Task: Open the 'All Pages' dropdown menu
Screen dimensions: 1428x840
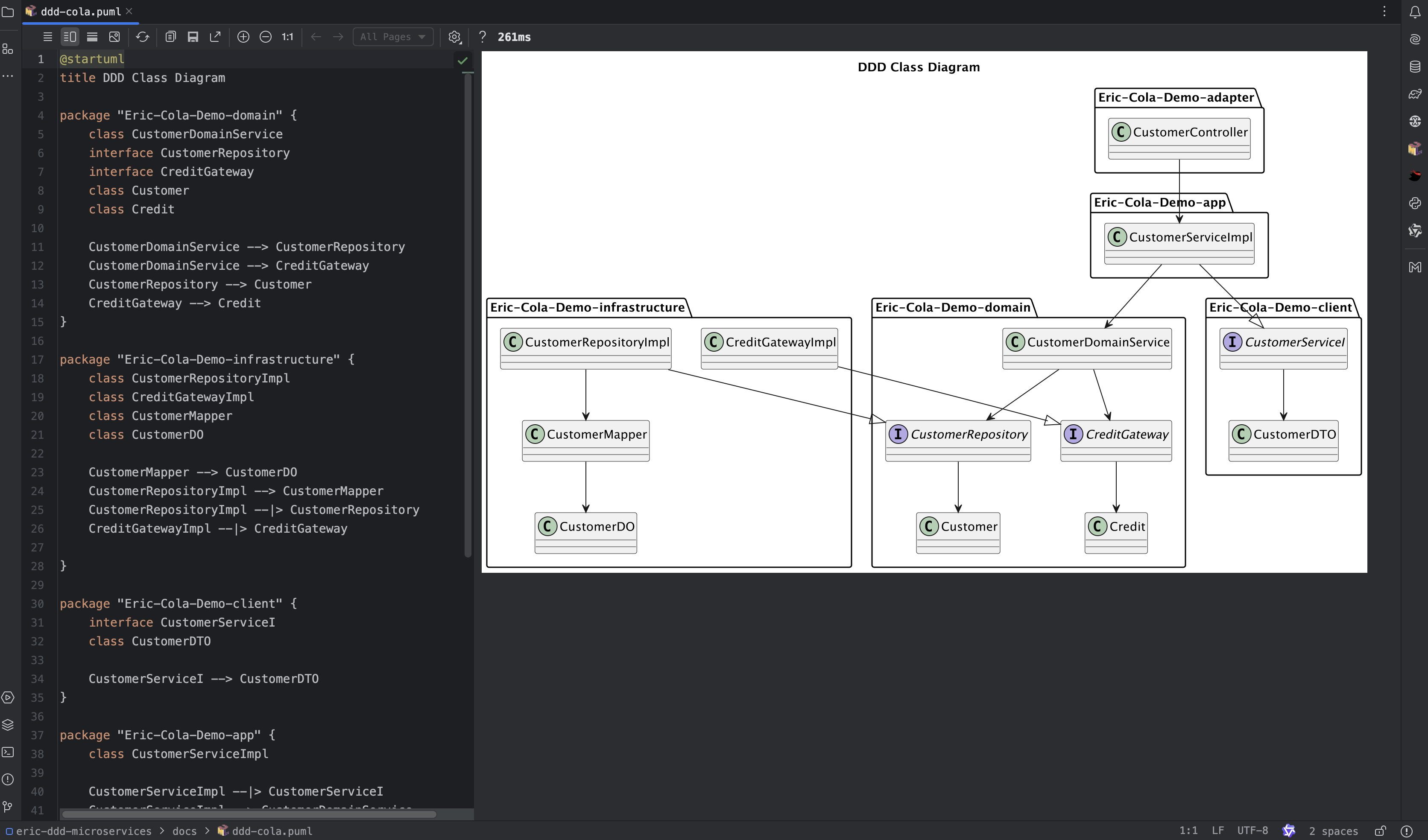Action: [392, 37]
